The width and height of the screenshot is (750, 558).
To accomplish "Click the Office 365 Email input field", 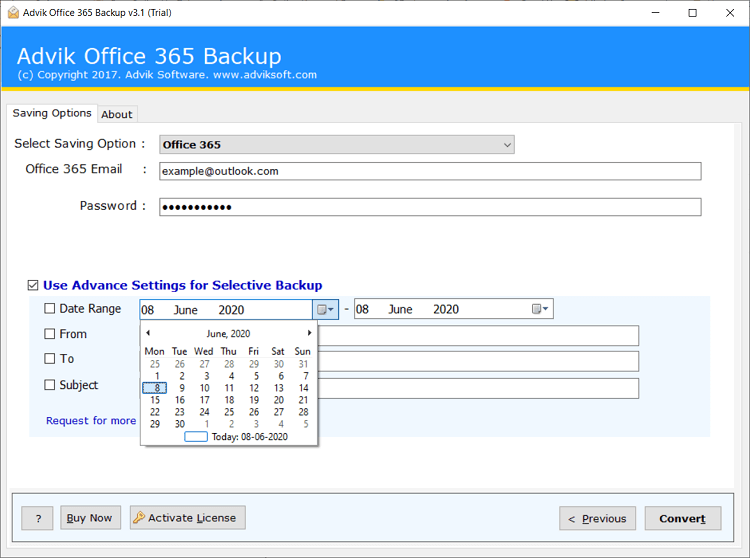I will pyautogui.click(x=430, y=171).
